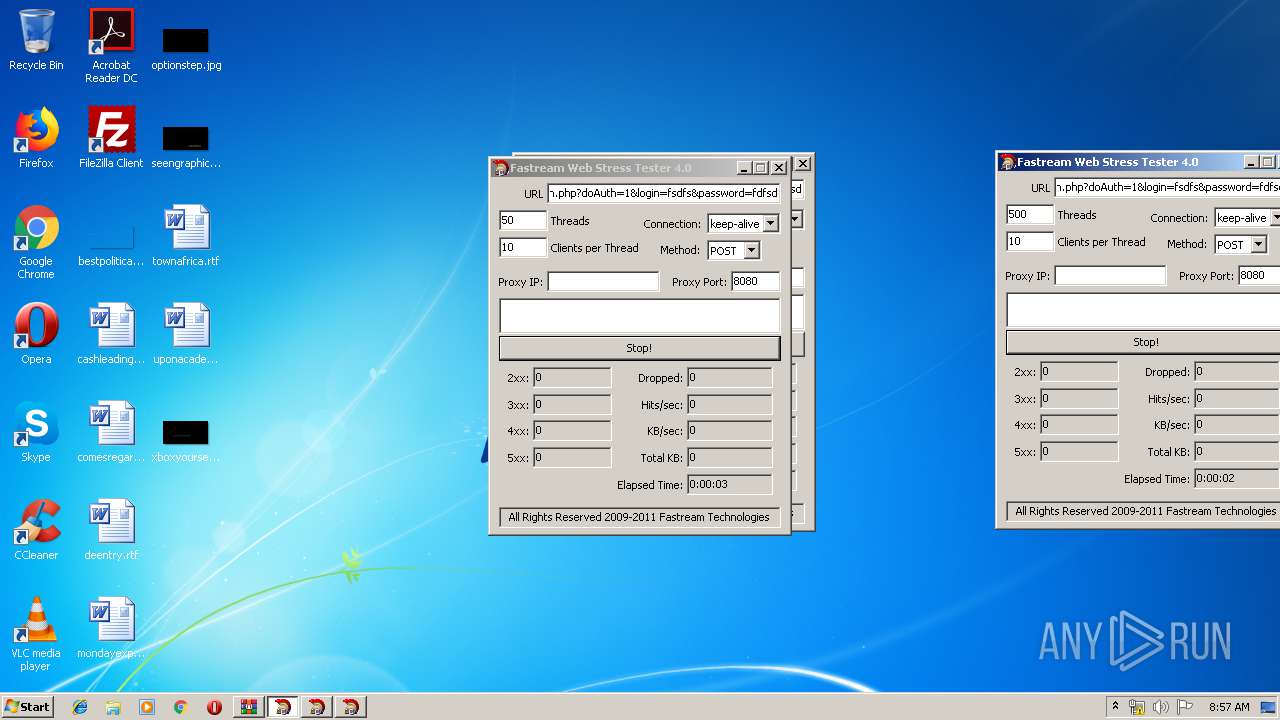The image size is (1280, 720).
Task: Click large blank text box in right window
Action: 1143,309
